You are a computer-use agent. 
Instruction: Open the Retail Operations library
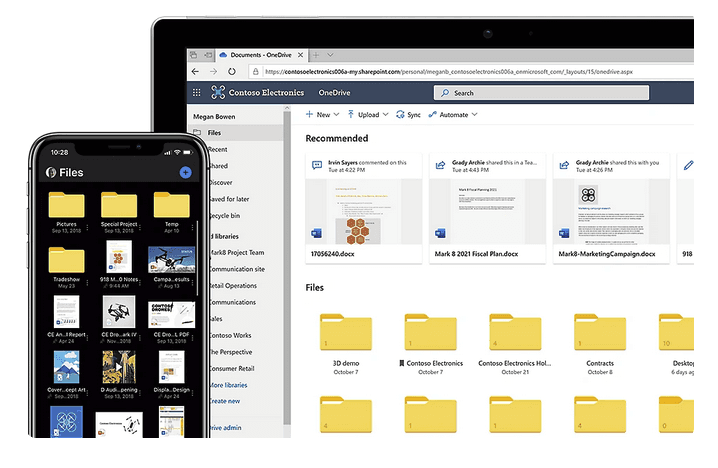click(234, 286)
